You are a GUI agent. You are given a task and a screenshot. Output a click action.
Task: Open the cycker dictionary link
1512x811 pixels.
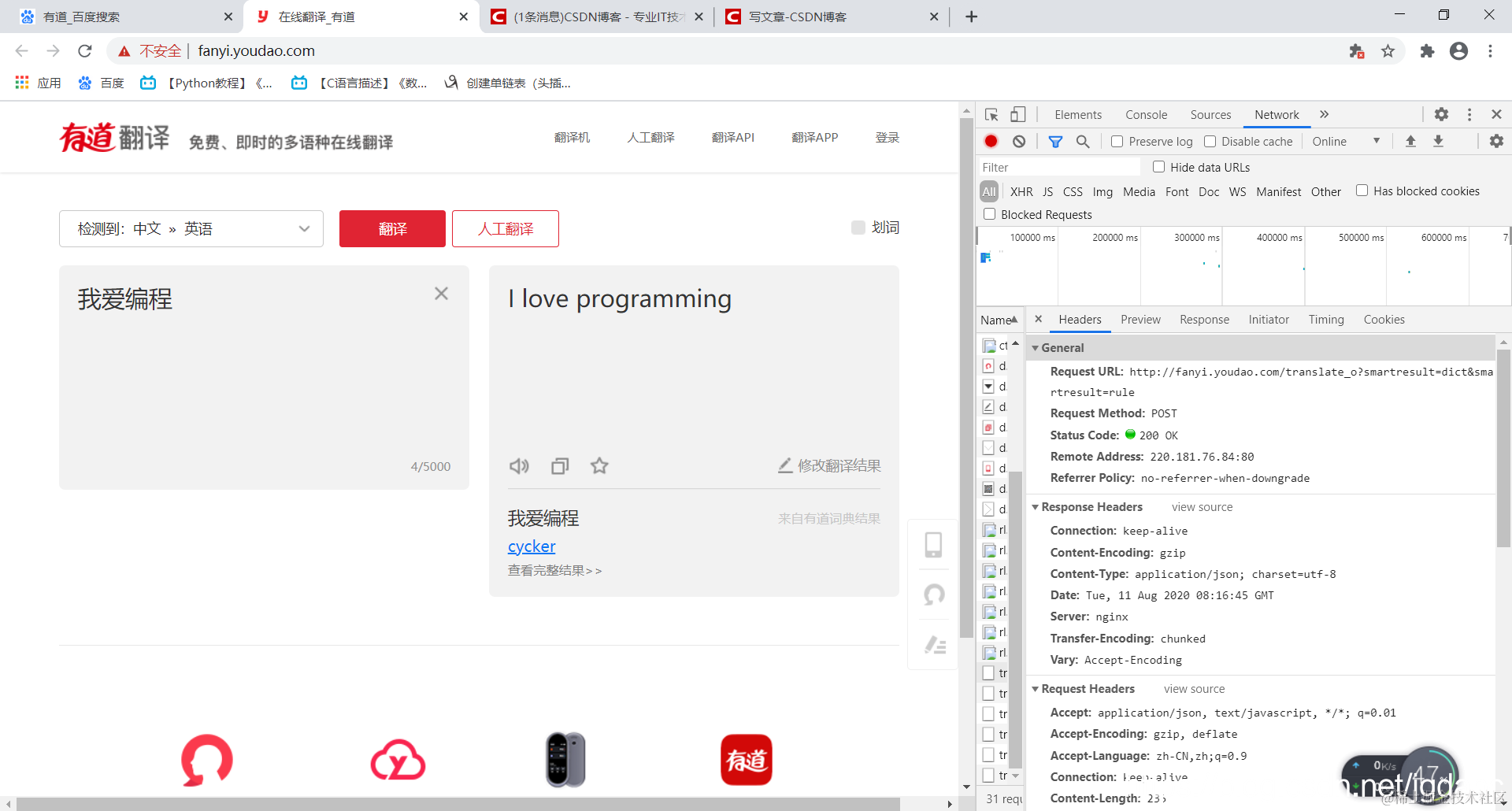pyautogui.click(x=532, y=546)
